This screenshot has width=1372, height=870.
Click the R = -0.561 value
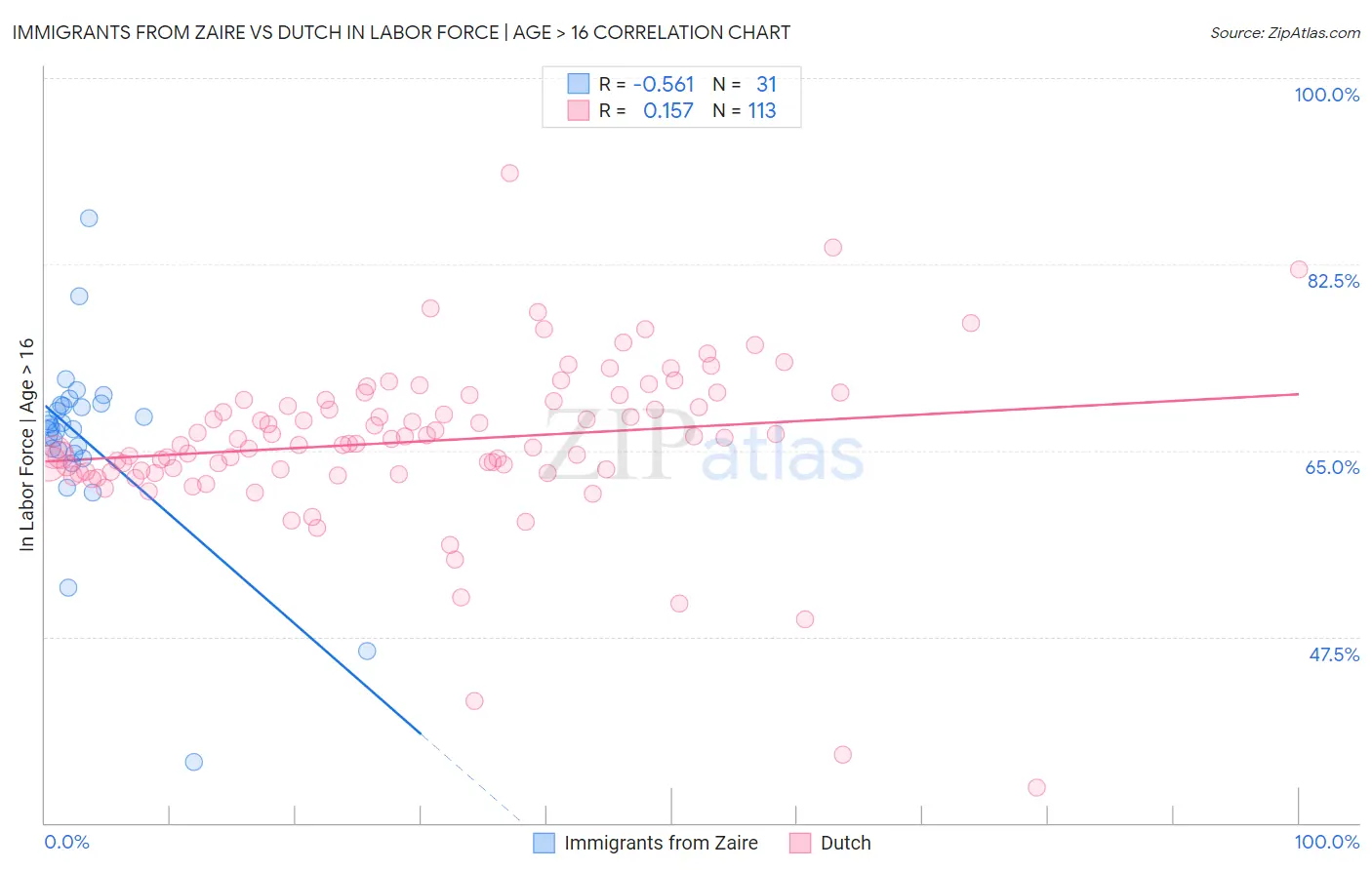[646, 84]
